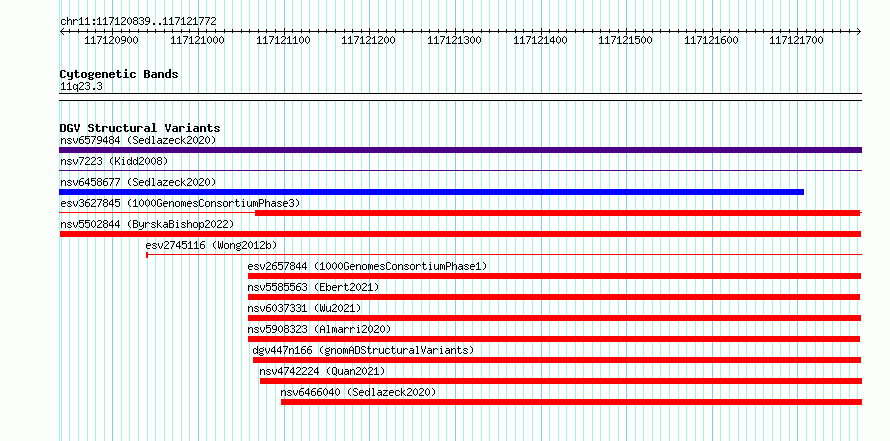The width and height of the screenshot is (890, 441).
Task: Click ruler position 117121300
Action: pos(454,40)
